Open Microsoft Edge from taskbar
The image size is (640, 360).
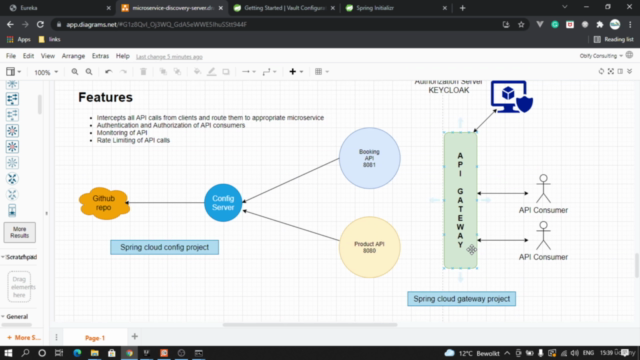point(77,353)
